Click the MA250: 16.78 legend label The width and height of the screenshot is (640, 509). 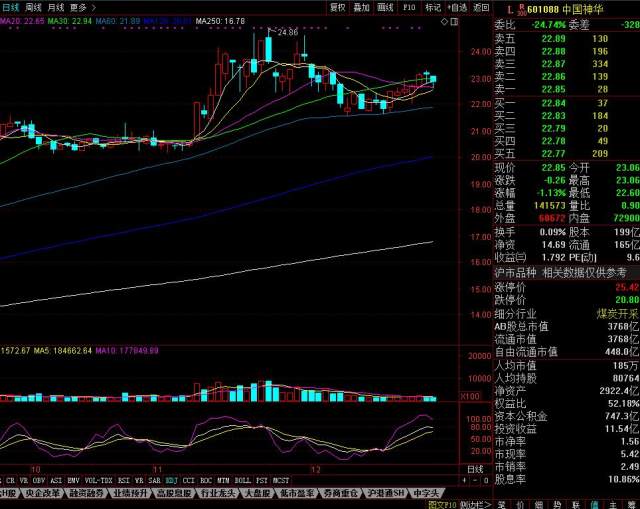coord(220,21)
